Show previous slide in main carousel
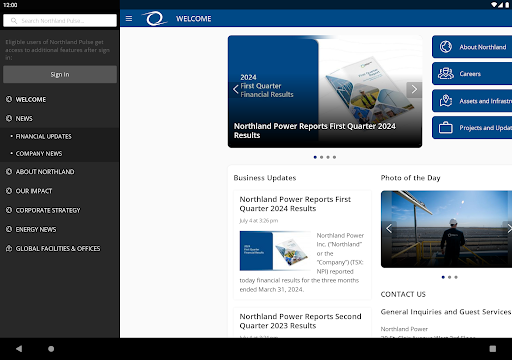The width and height of the screenshot is (512, 360). 236,89
